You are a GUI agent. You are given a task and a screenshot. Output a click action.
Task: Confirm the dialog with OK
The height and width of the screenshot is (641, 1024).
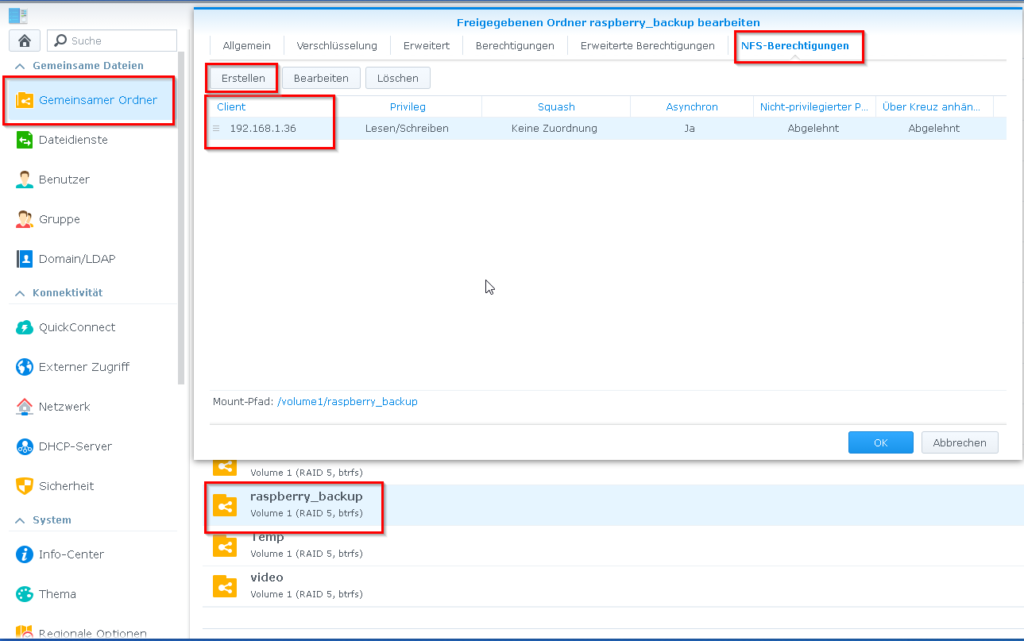click(x=880, y=443)
